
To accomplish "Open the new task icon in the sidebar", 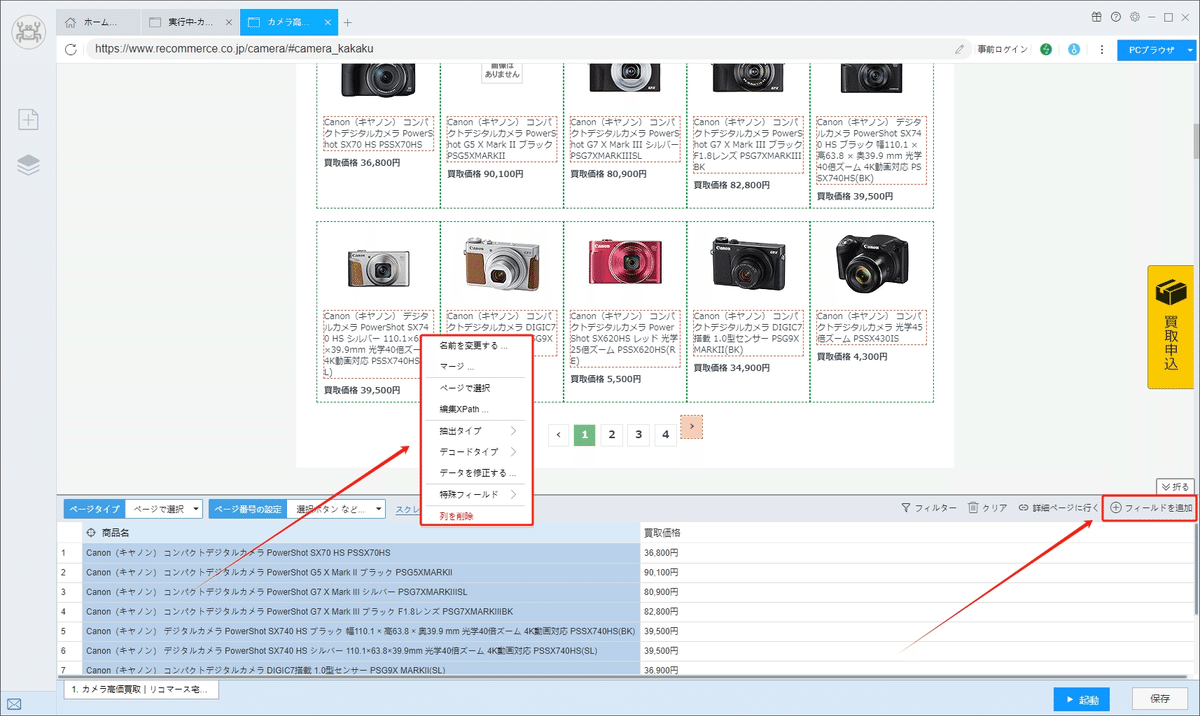I will (x=29, y=120).
